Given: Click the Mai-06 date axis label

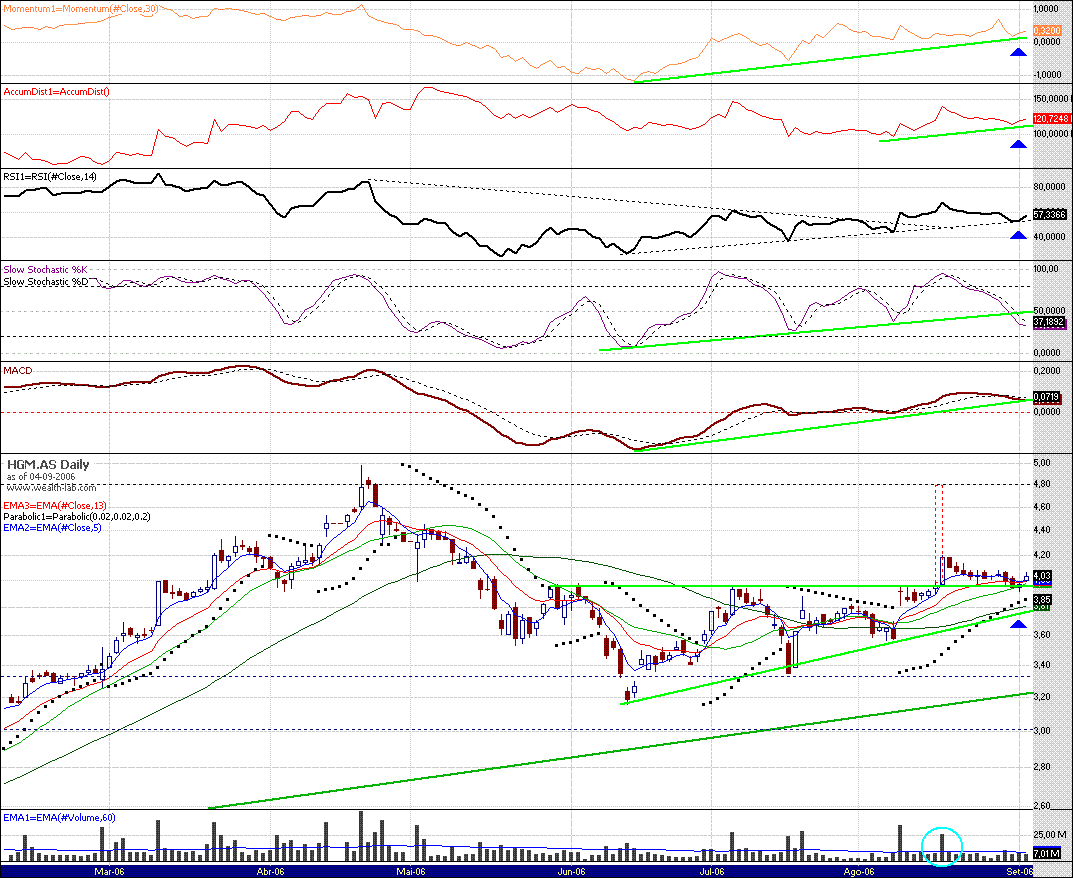Looking at the screenshot, I should point(411,871).
